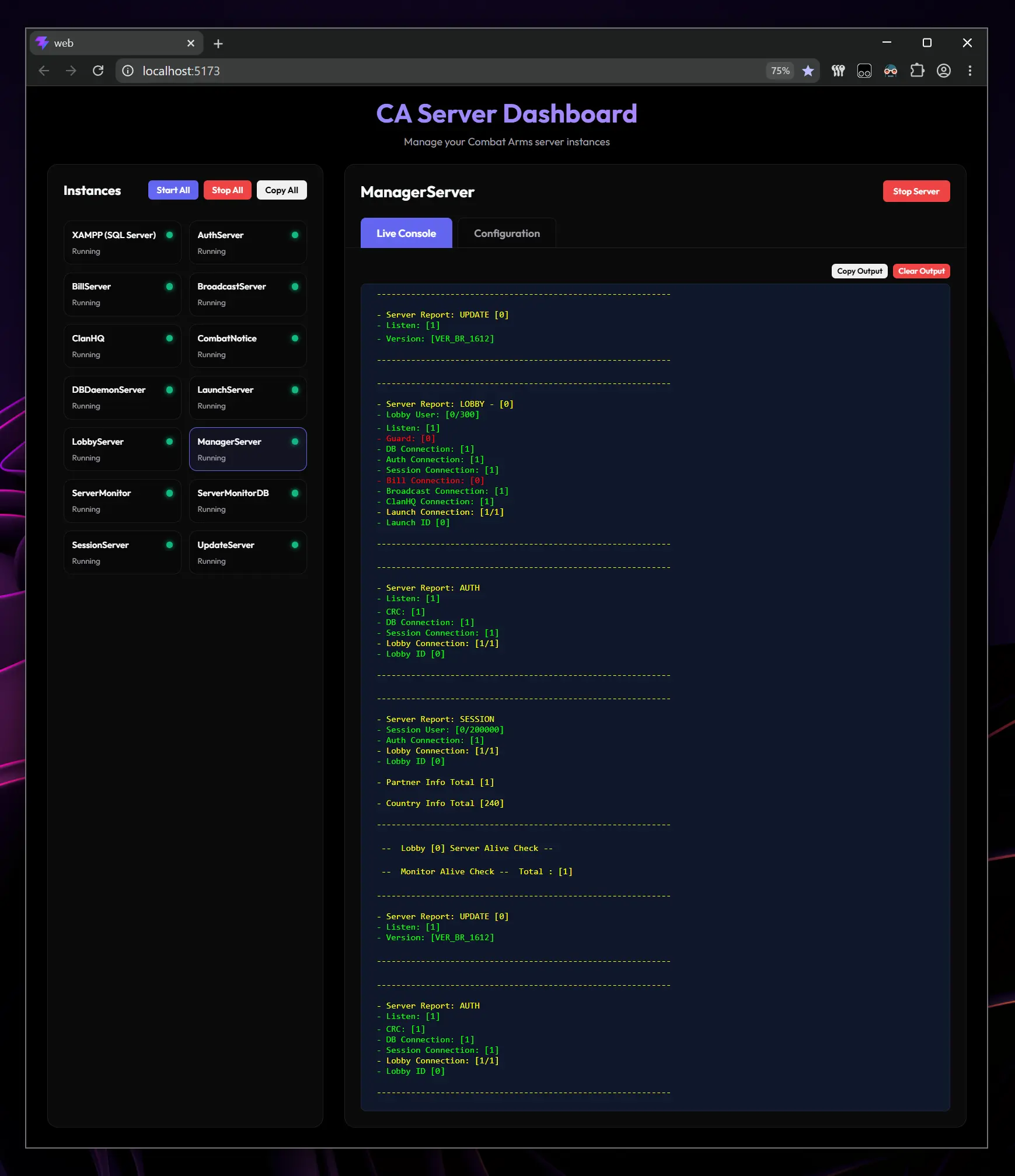View site information icon in address bar
The height and width of the screenshot is (1176, 1015).
pyautogui.click(x=128, y=71)
